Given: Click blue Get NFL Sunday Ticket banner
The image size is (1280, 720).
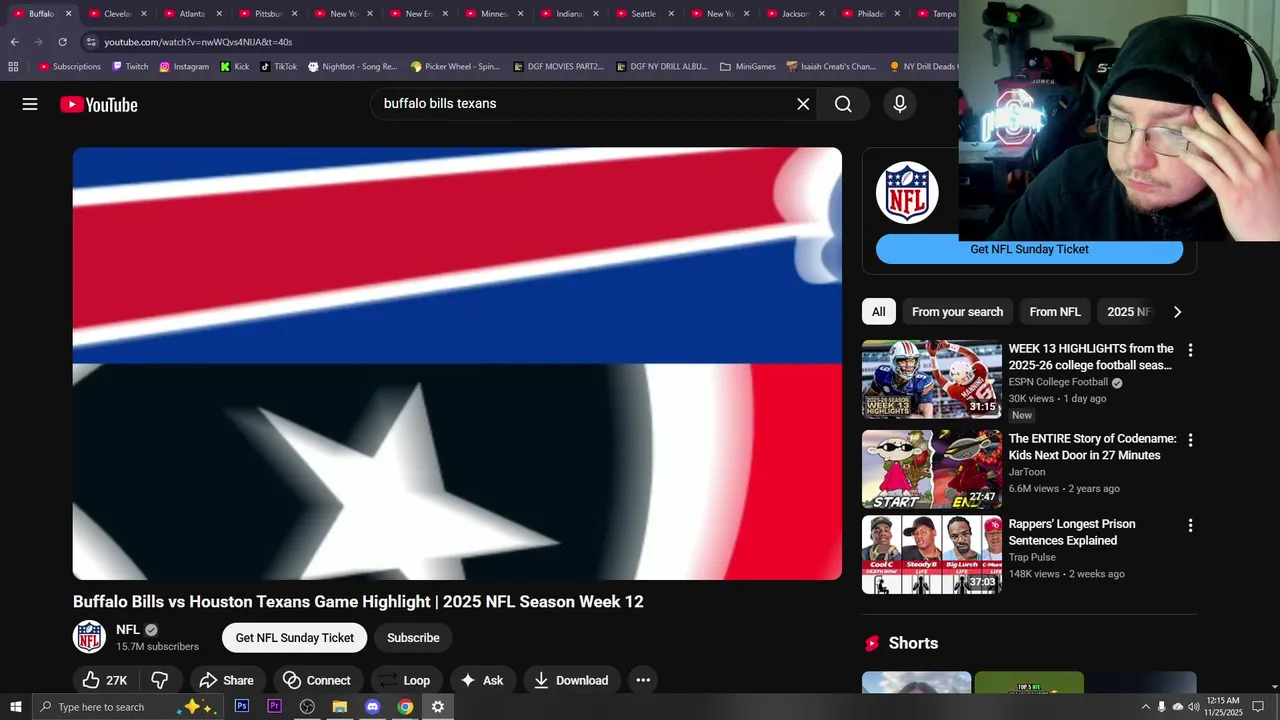Looking at the screenshot, I should (1029, 250).
